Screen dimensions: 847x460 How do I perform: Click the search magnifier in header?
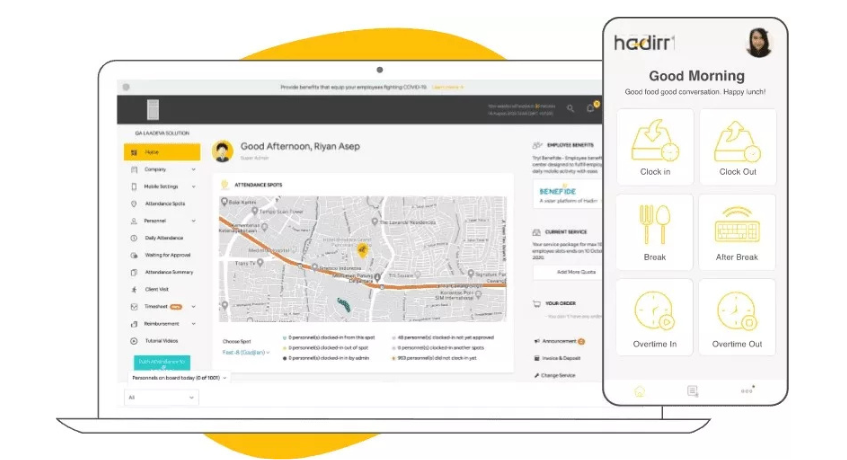[570, 108]
